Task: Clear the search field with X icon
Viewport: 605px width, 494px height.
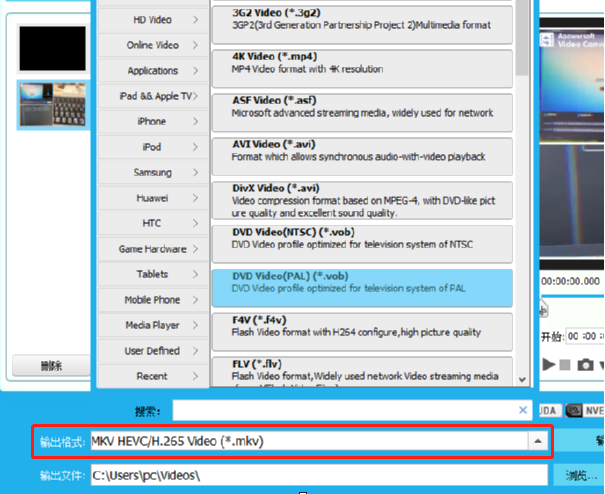Action: coord(523,410)
